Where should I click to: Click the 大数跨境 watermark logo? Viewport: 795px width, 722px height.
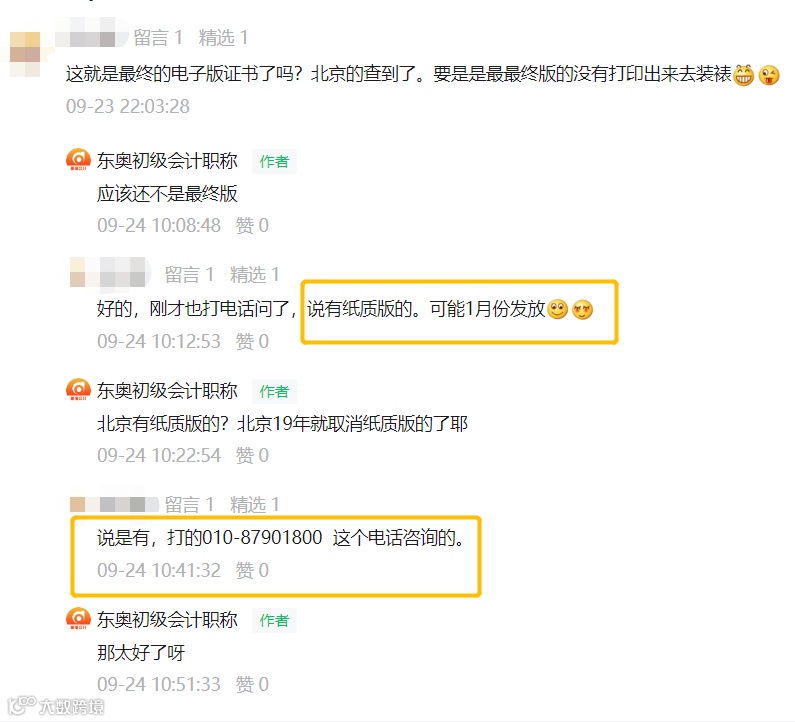tap(56, 706)
